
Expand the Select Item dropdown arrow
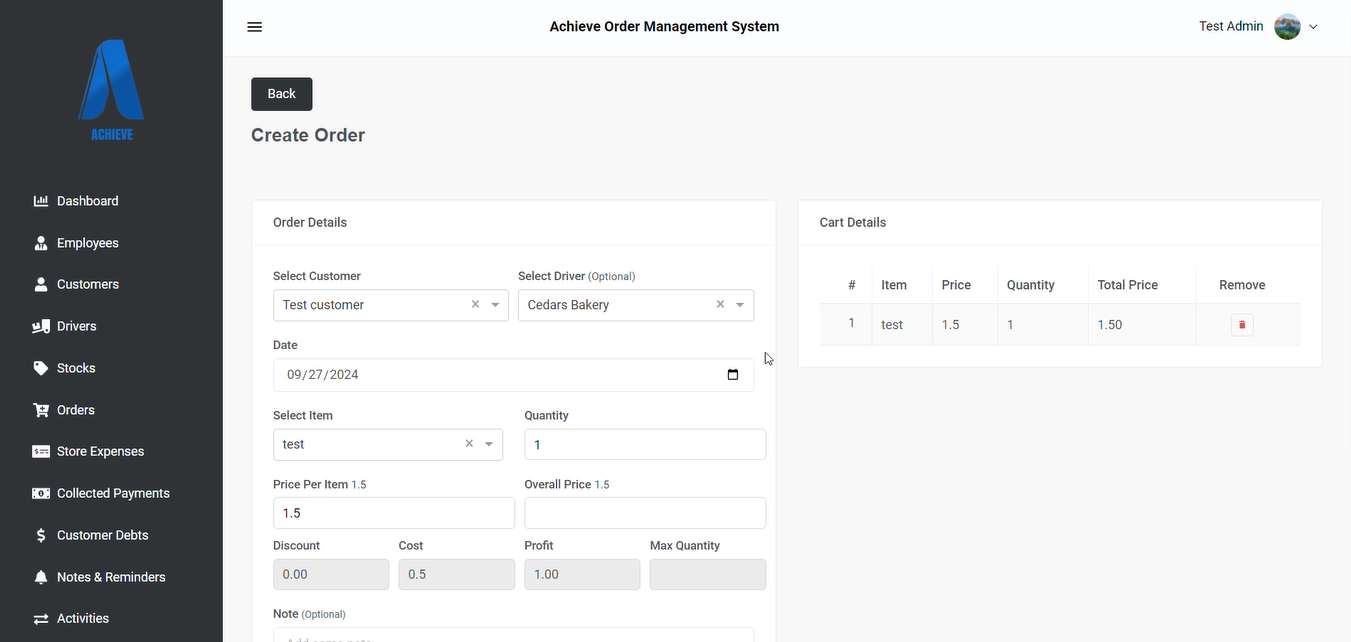489,444
